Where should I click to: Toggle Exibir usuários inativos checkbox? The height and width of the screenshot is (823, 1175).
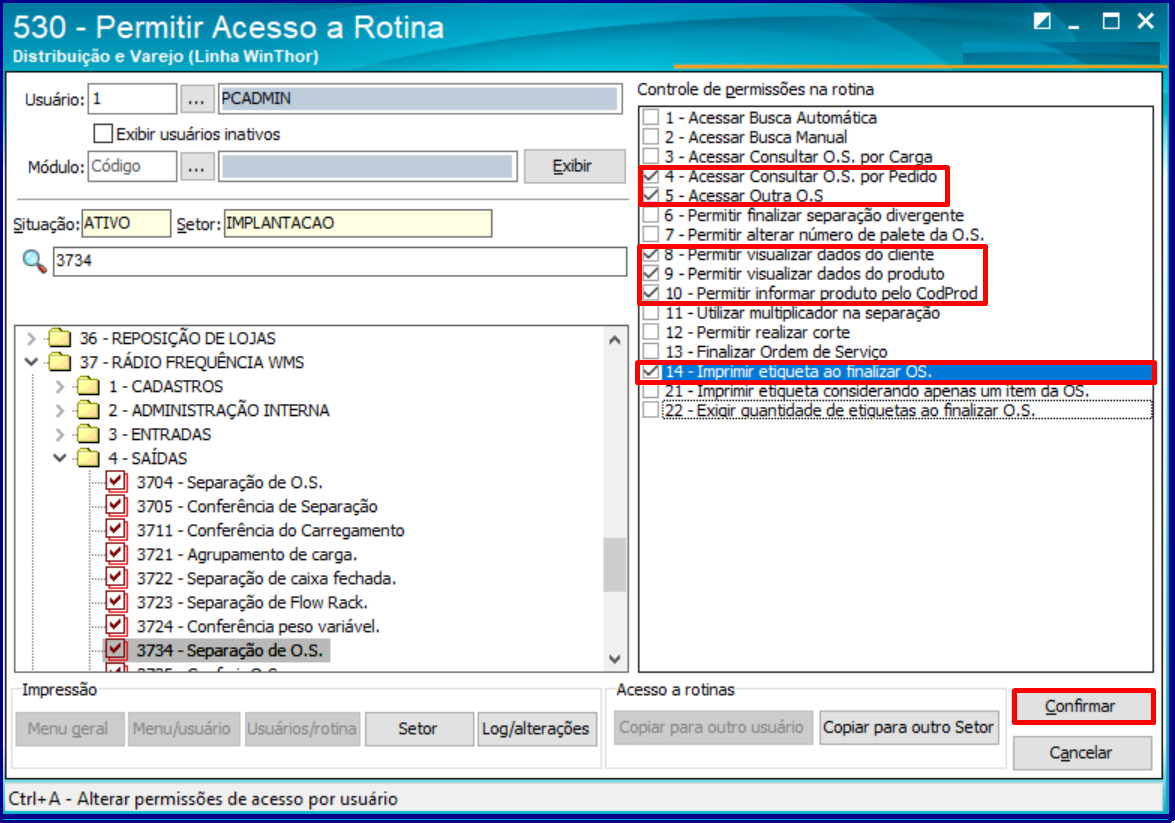tap(103, 134)
